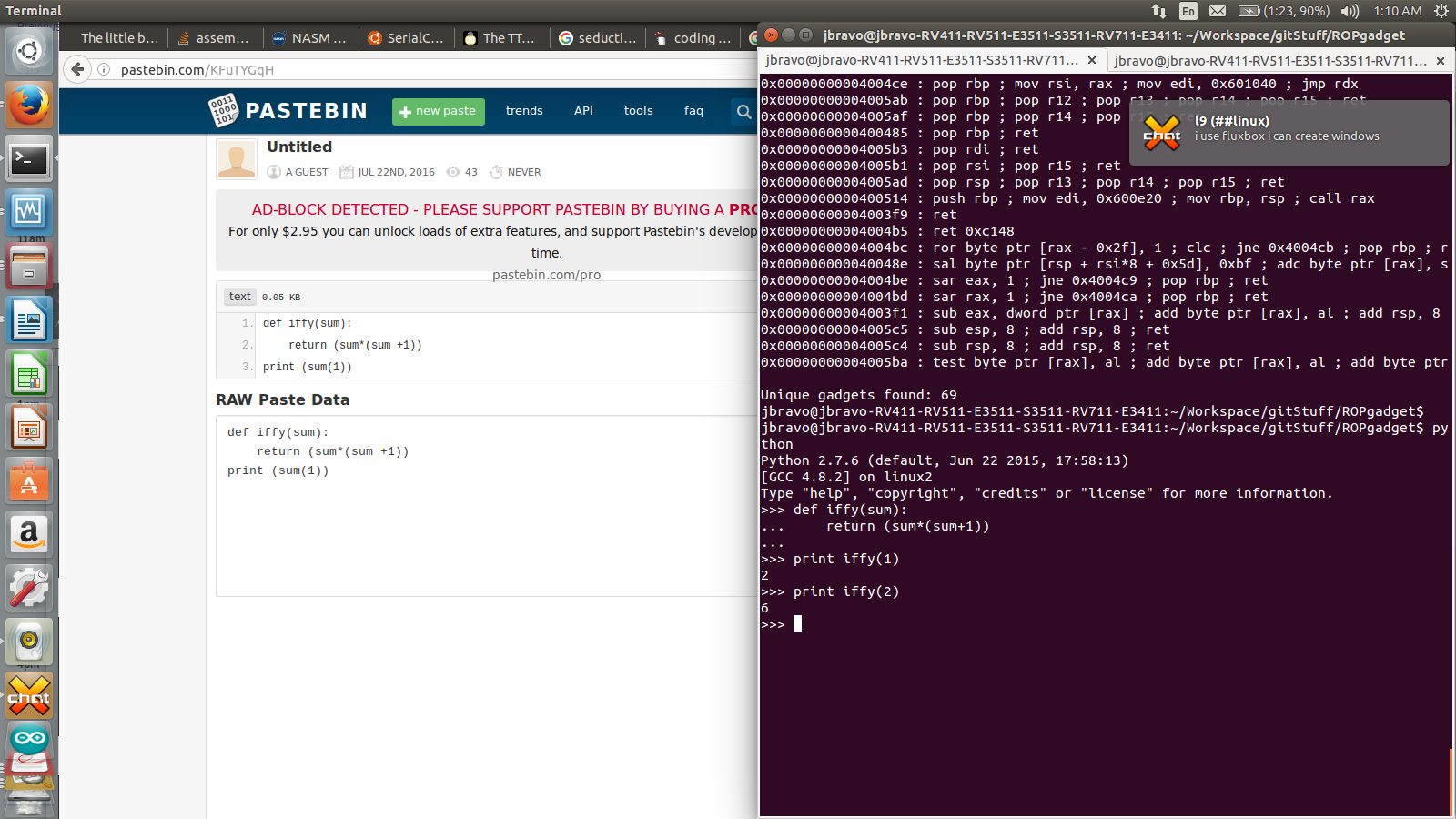Open Ubuntu Software Center from the dock
The width and height of the screenshot is (1456, 819).
pyautogui.click(x=29, y=481)
